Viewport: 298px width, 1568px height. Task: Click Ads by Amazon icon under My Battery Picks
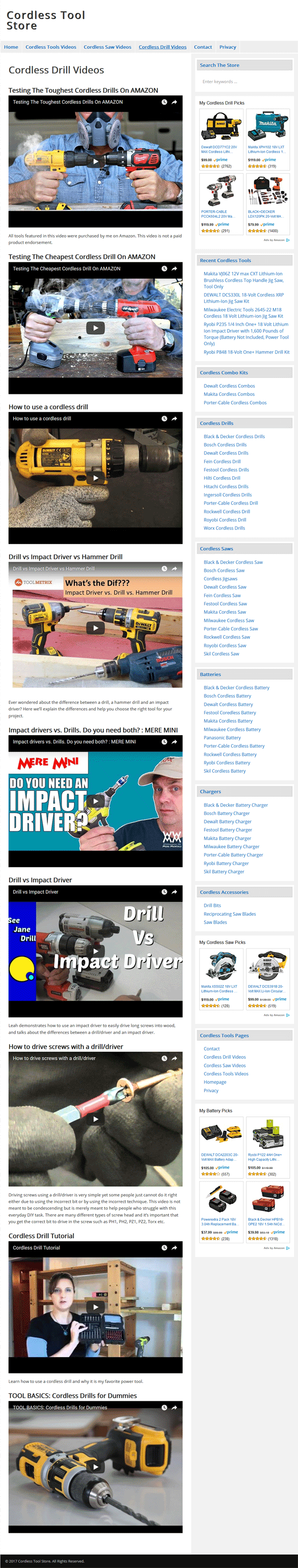coord(288,1248)
